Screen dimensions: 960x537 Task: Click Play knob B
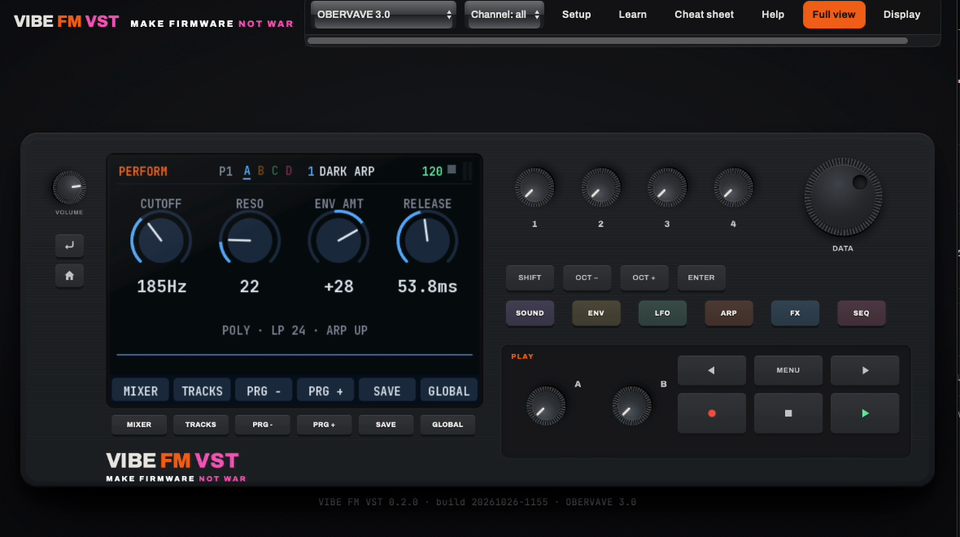click(x=631, y=405)
